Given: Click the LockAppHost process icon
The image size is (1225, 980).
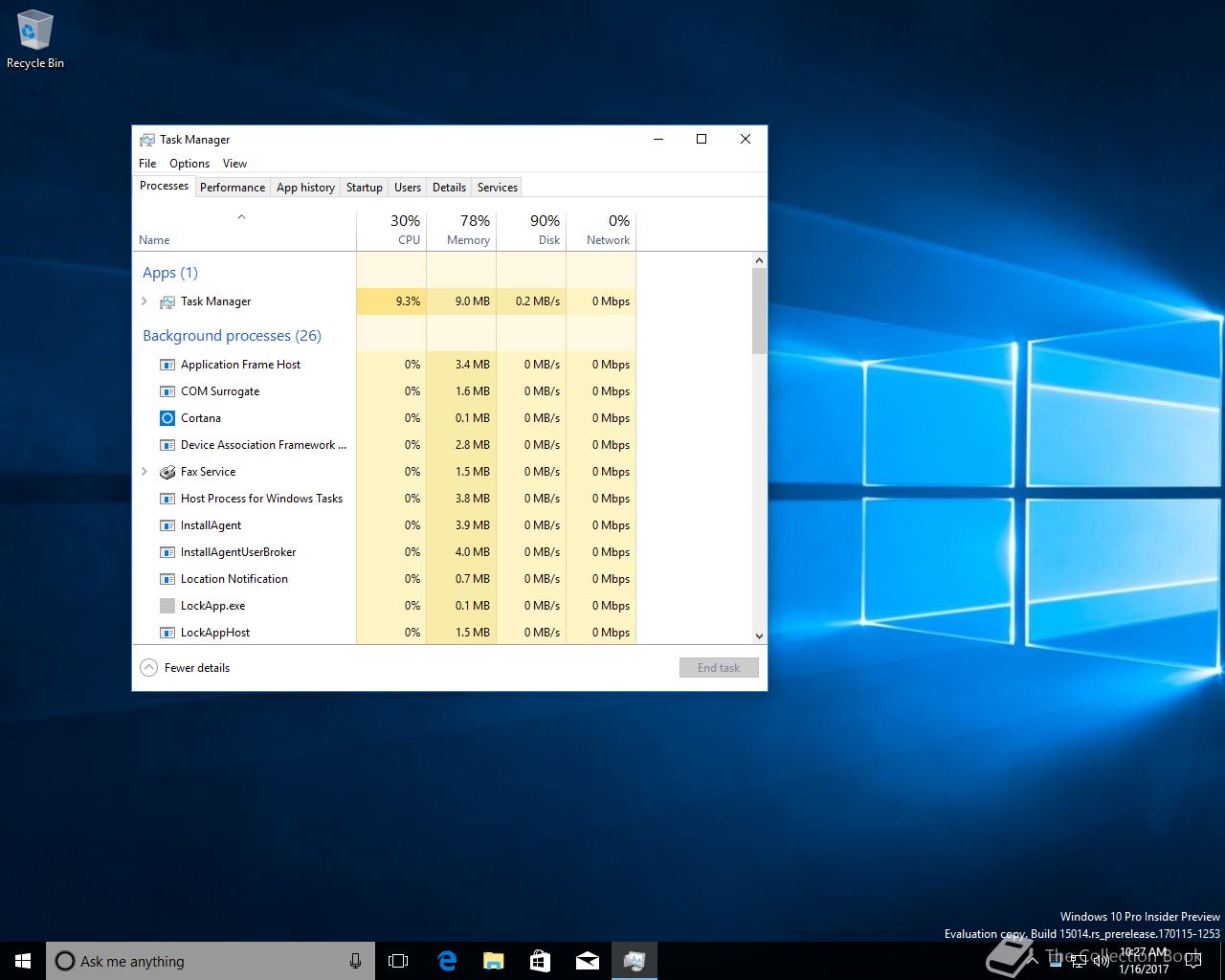Looking at the screenshot, I should 167,633.
